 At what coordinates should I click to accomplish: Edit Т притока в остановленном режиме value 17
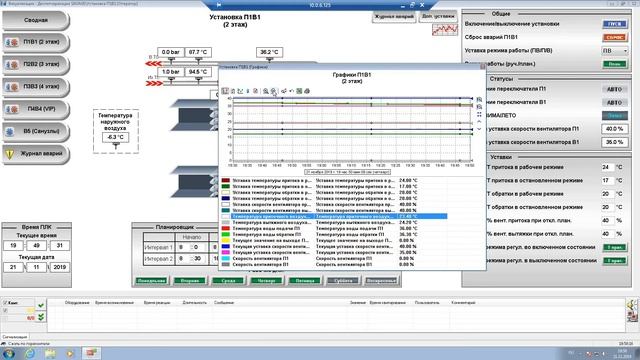click(x=607, y=181)
